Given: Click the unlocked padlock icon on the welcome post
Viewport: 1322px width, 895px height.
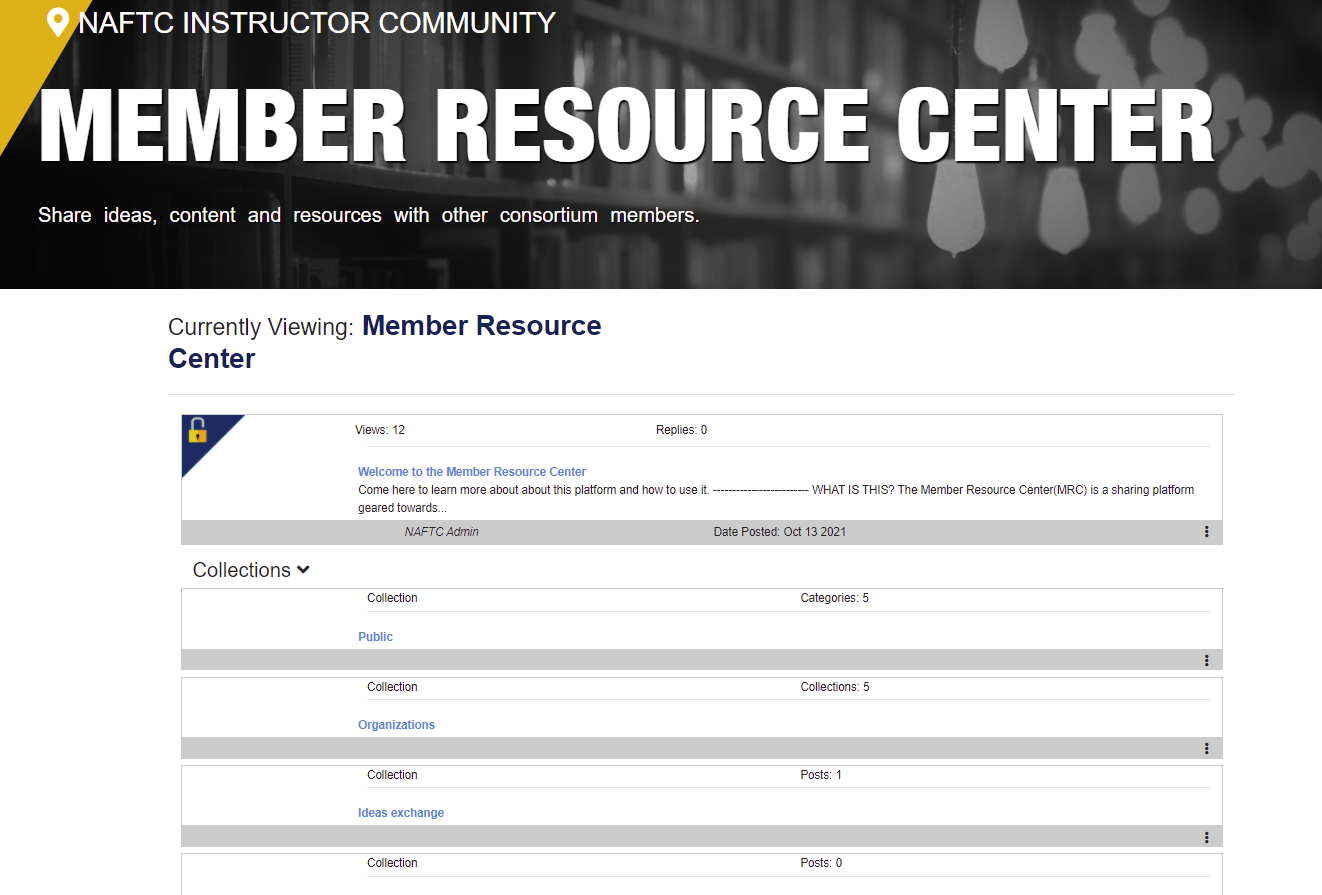Looking at the screenshot, I should pos(197,431).
